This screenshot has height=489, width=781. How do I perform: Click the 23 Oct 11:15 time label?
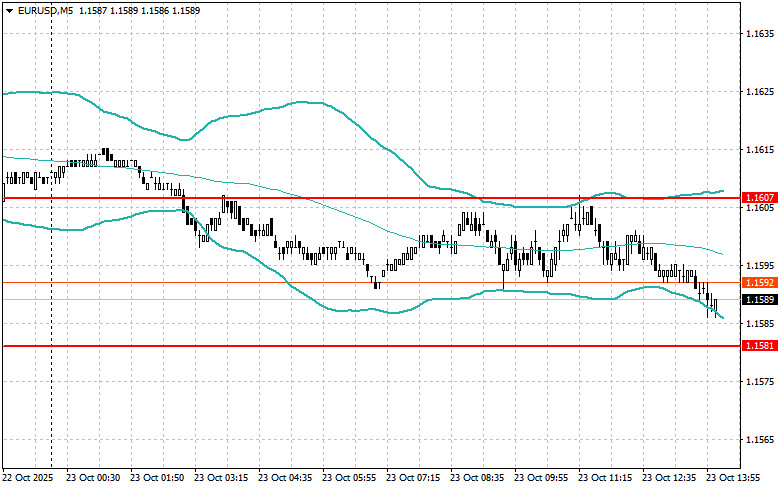point(605,478)
